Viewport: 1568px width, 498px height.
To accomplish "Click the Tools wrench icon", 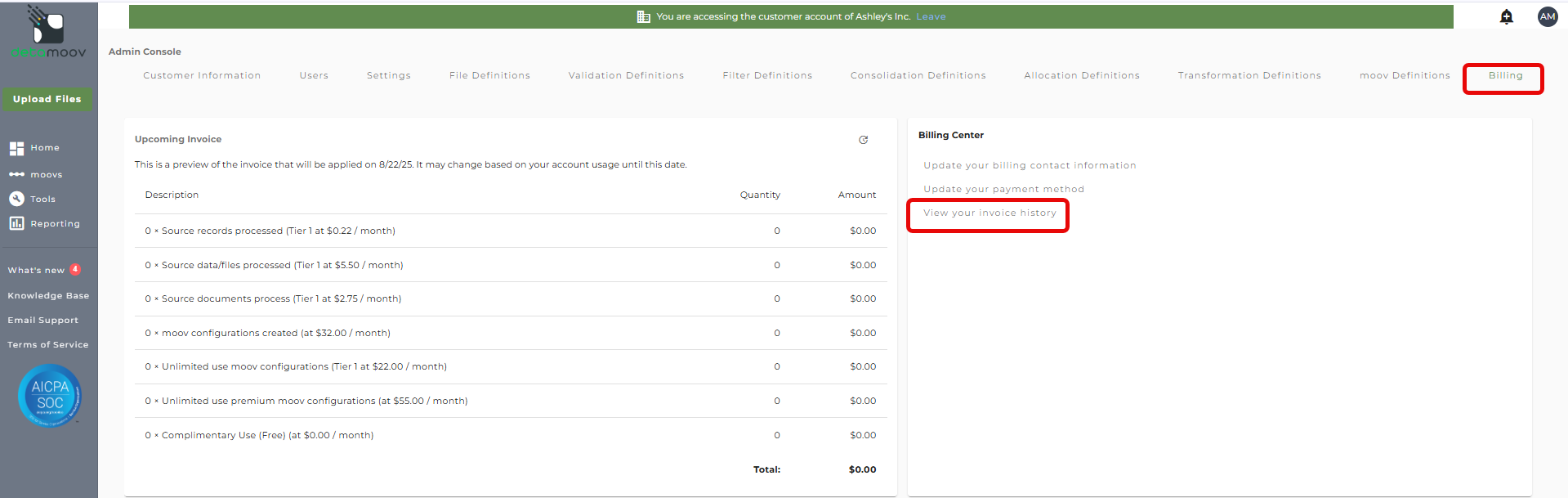I will pyautogui.click(x=16, y=199).
